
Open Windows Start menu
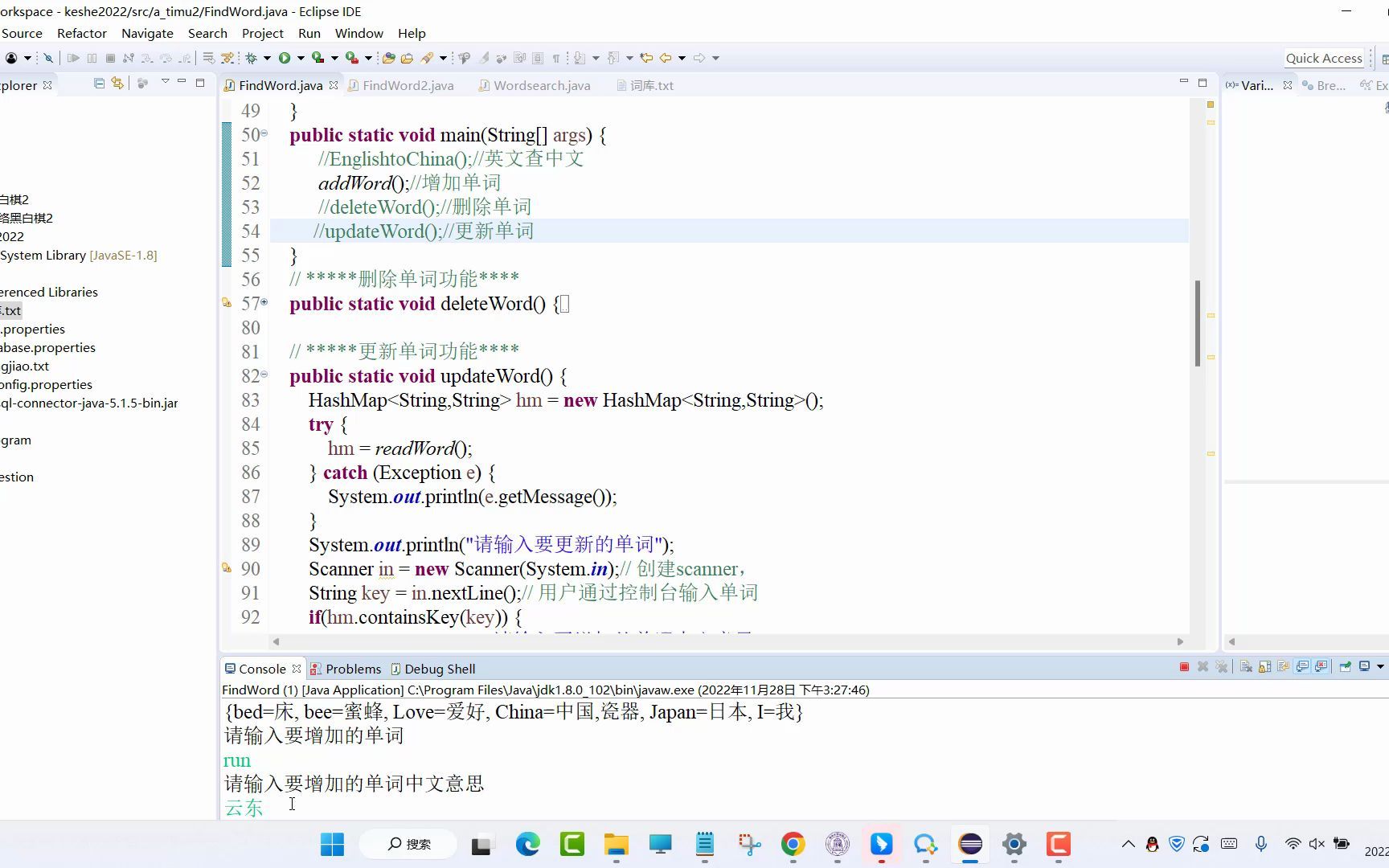[332, 844]
